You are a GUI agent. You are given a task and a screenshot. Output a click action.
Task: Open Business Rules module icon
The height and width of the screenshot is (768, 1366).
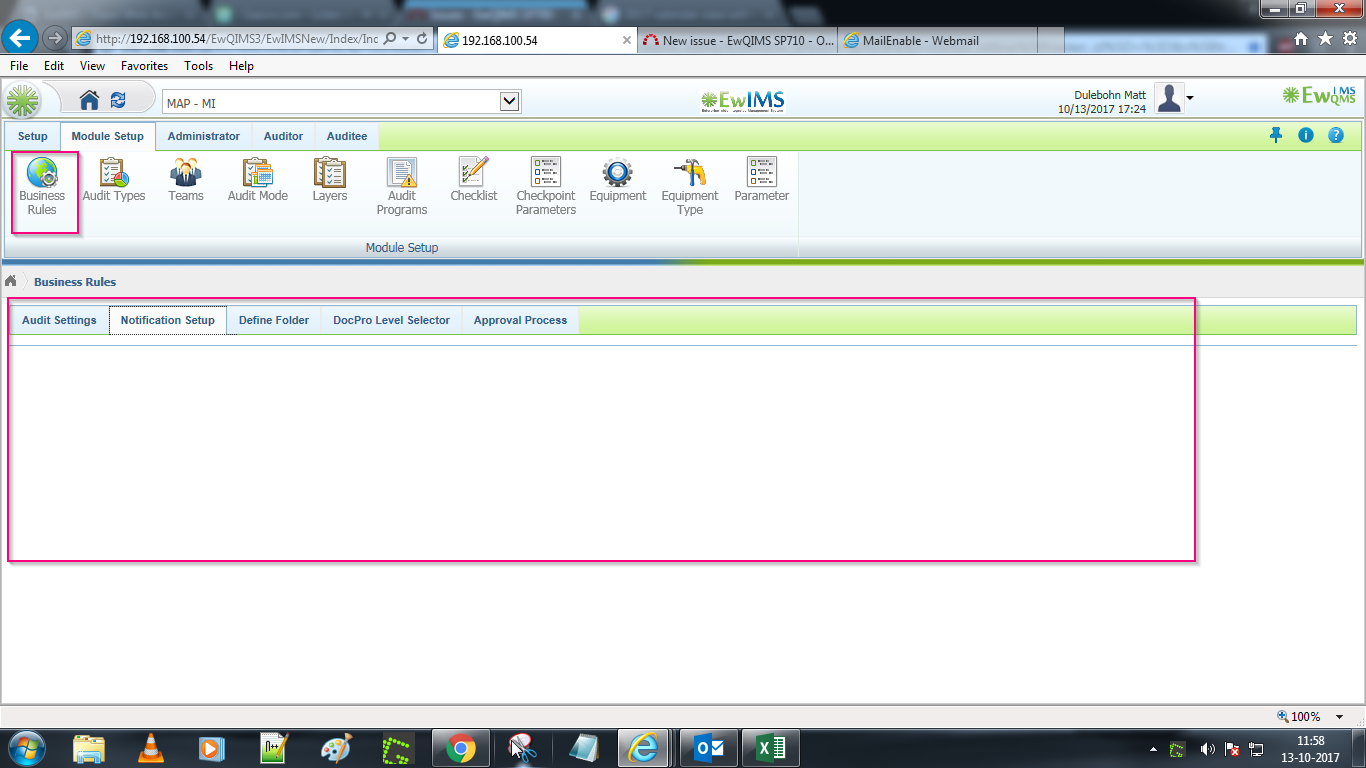click(x=42, y=188)
